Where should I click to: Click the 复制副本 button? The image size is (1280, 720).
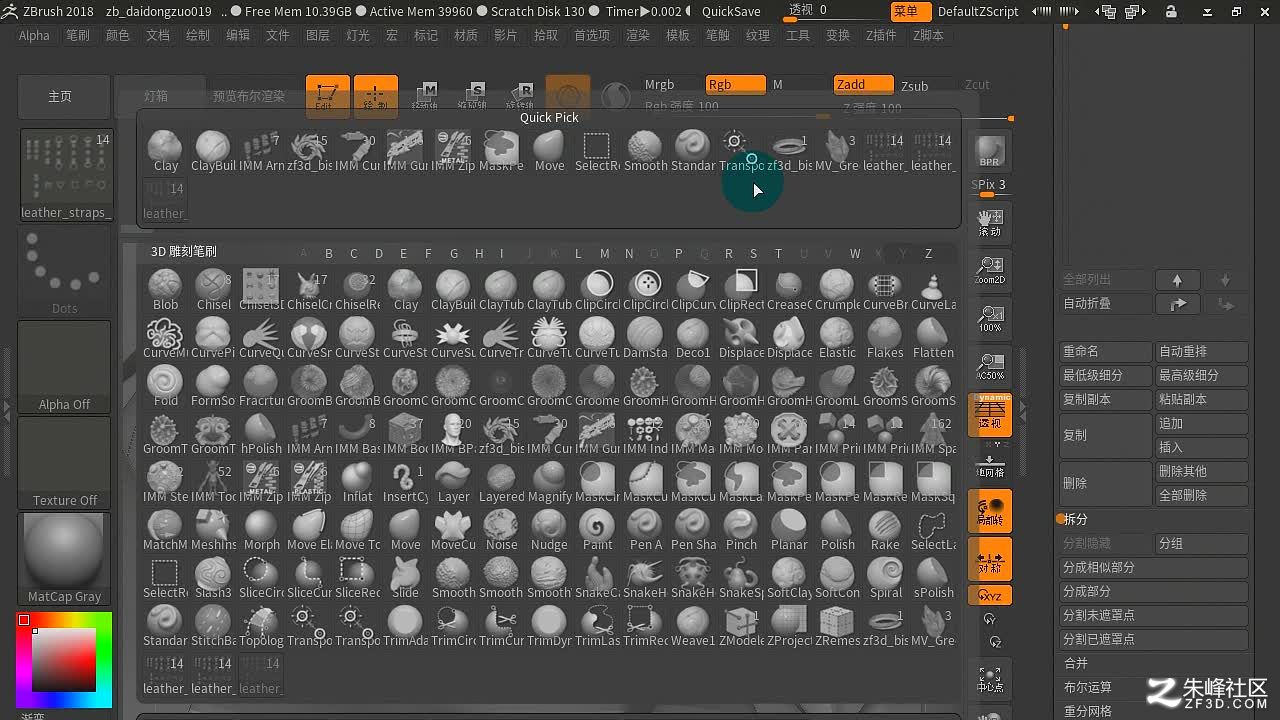[1105, 399]
